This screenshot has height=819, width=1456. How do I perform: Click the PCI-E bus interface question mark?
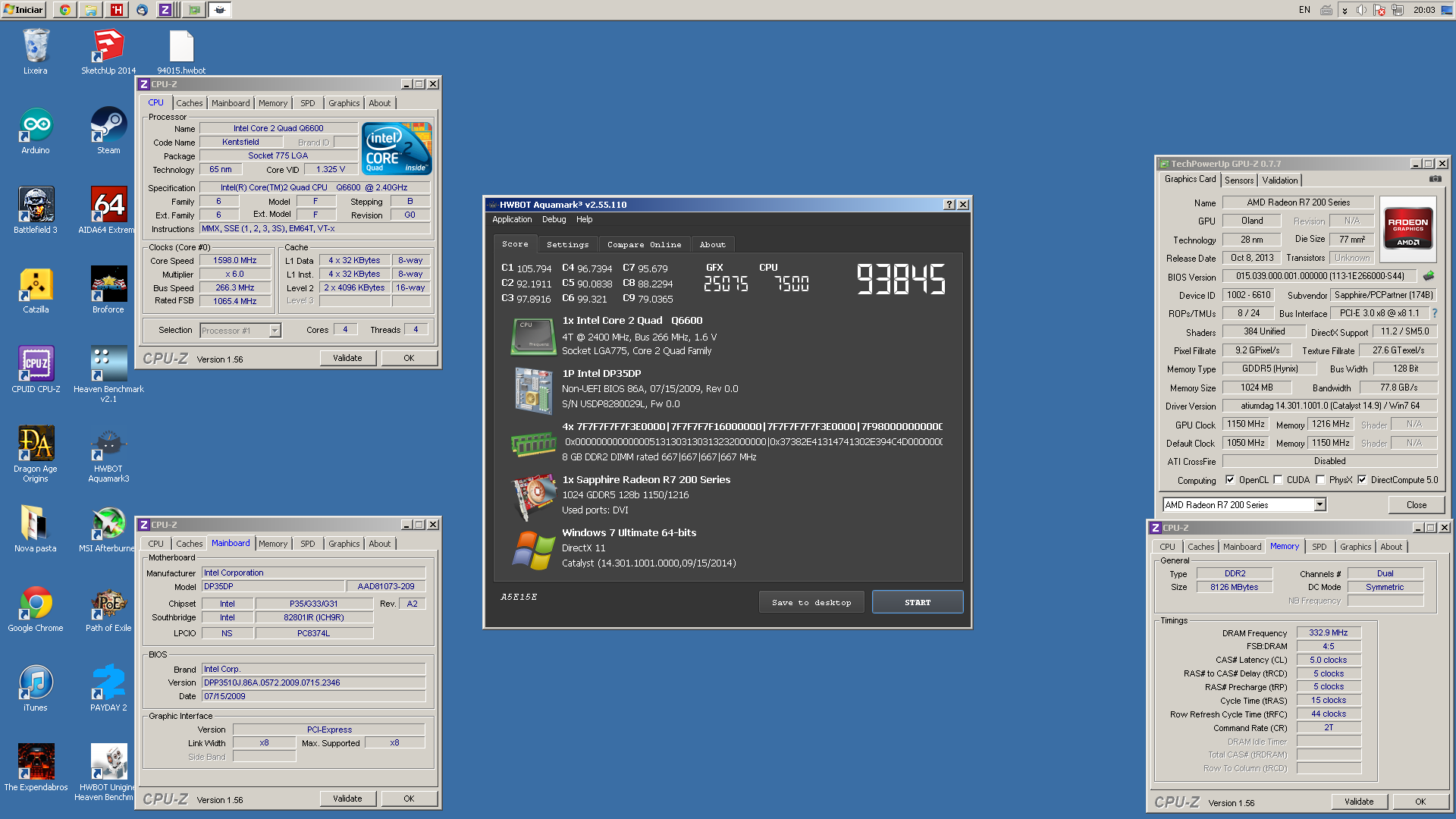[1434, 313]
